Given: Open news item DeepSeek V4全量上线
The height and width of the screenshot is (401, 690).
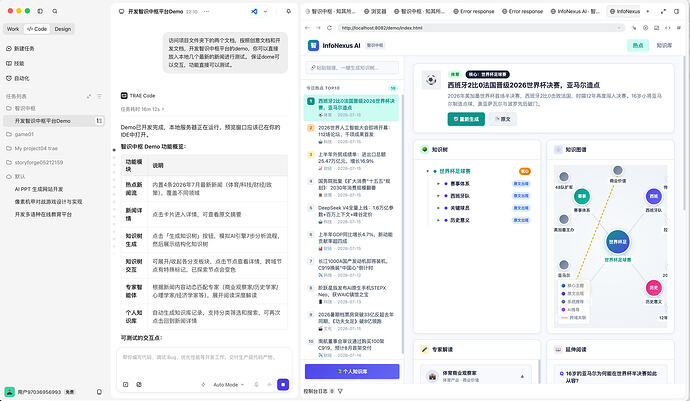Looking at the screenshot, I should (351, 214).
